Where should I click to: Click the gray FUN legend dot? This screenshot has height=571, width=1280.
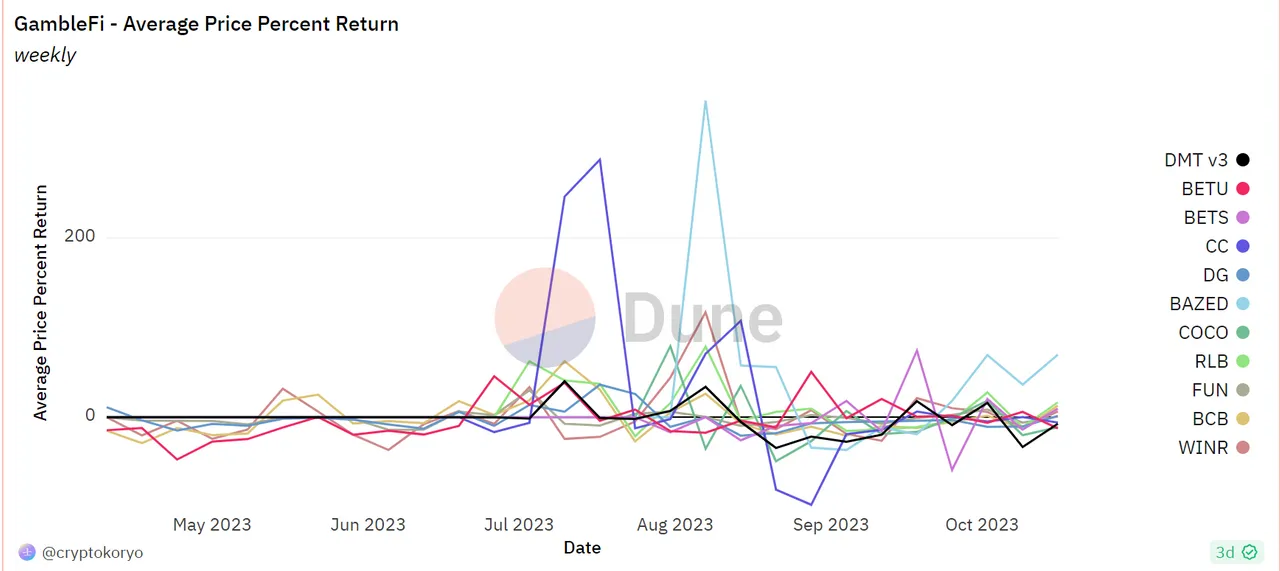pyautogui.click(x=1243, y=390)
